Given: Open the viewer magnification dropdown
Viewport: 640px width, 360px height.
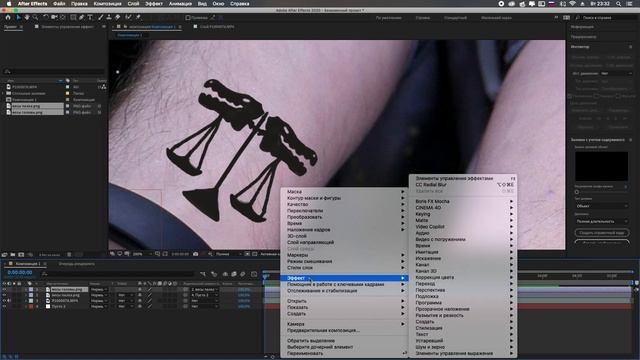Looking at the screenshot, I should [x=141, y=254].
